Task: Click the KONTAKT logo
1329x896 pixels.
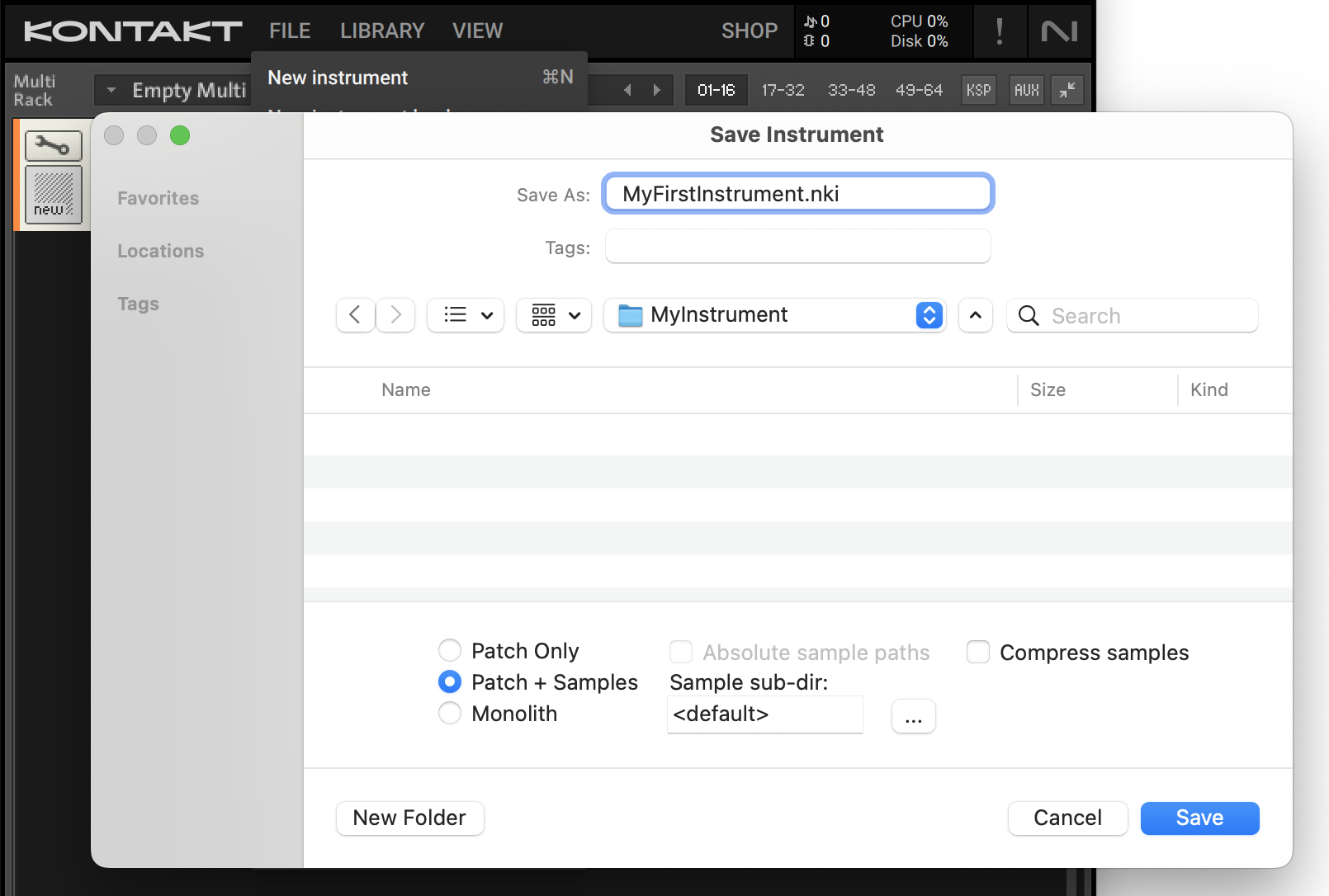Action: 133,31
